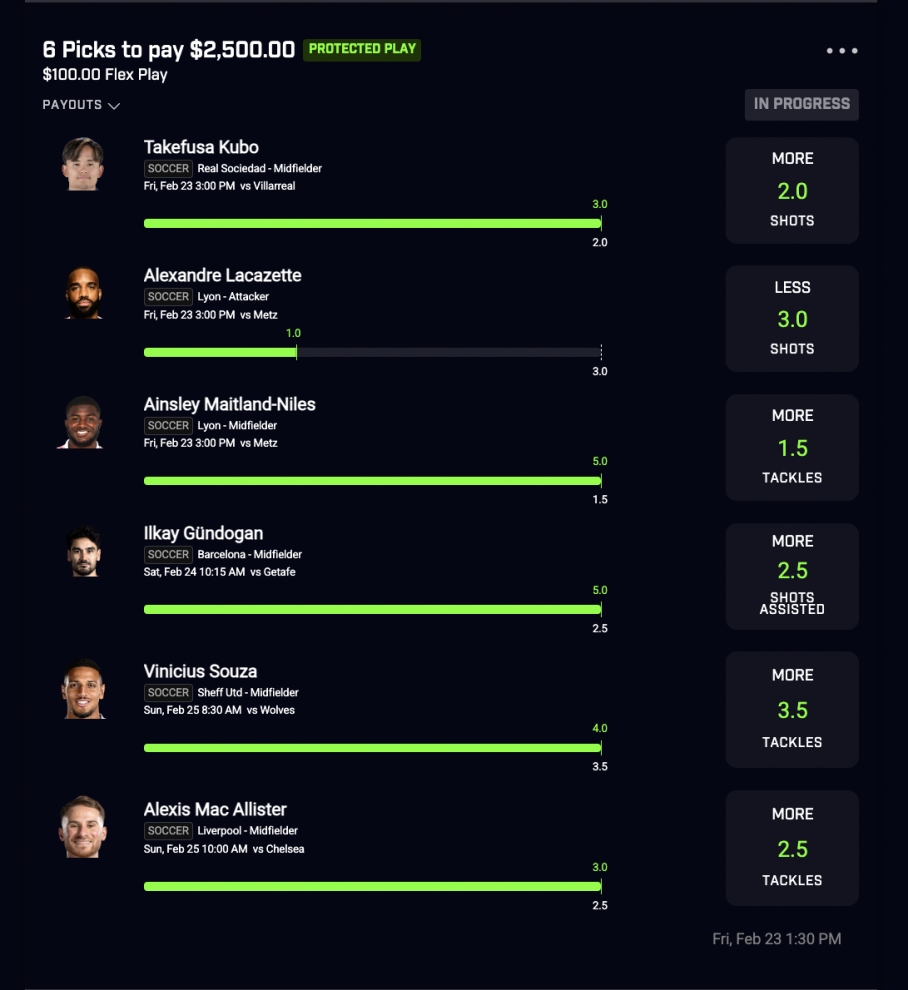
Task: Select the MORE 3.5 TACKLES card
Action: tap(792, 709)
